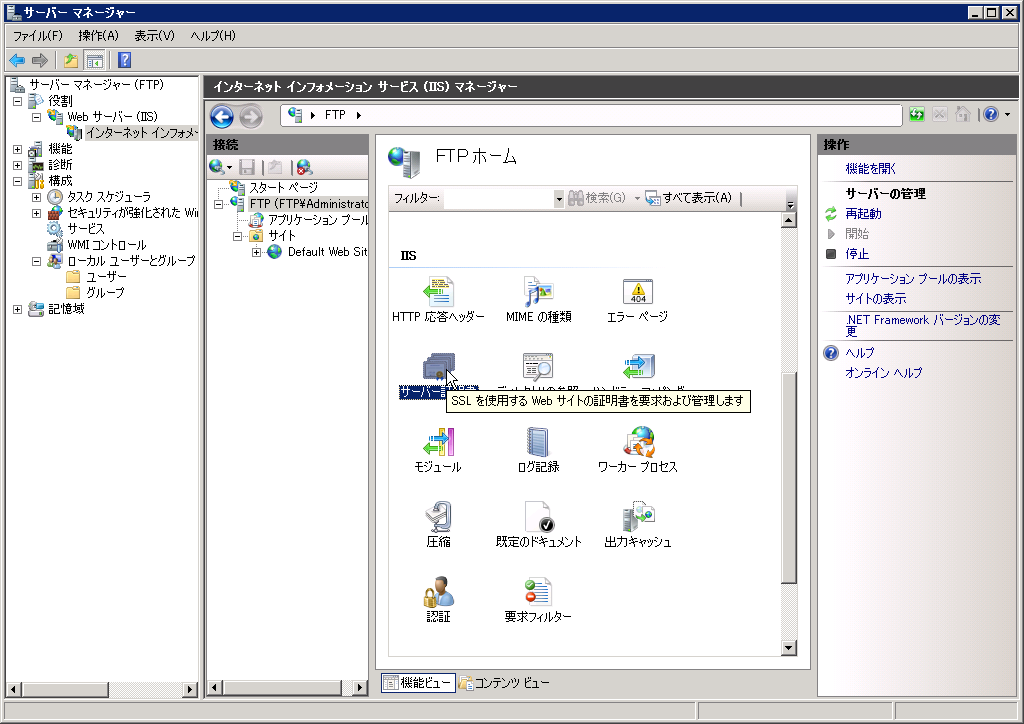Click the 機能を開く action link
This screenshot has width=1024, height=724.
(871, 168)
